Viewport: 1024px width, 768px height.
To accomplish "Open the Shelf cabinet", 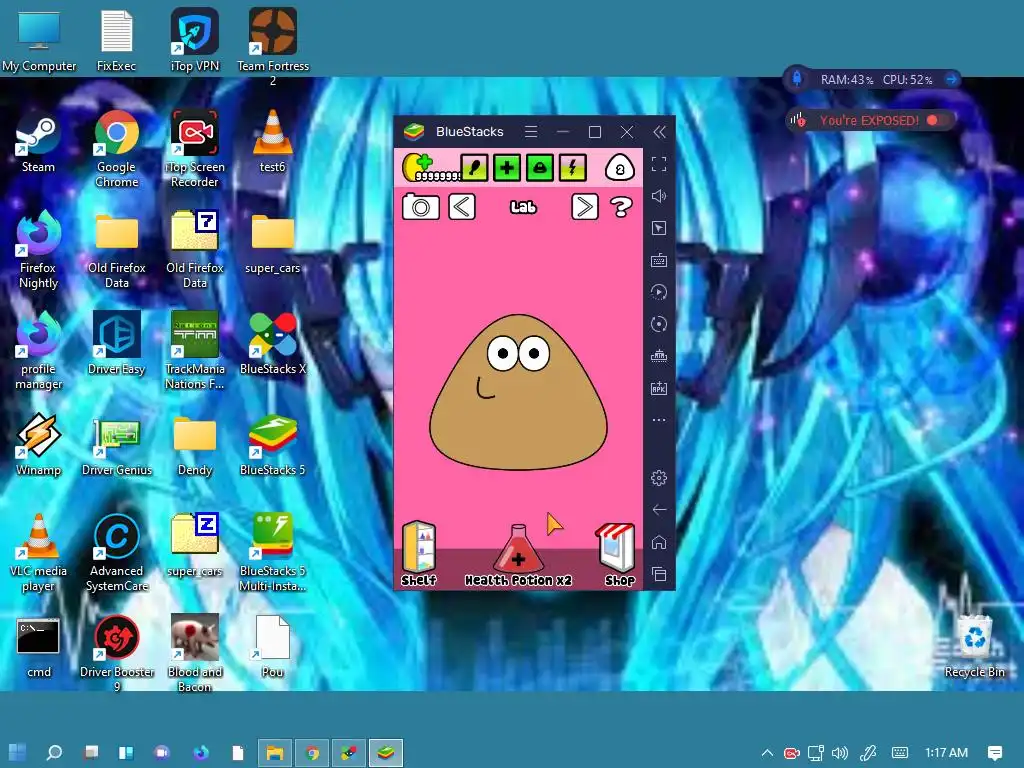I will pyautogui.click(x=419, y=552).
